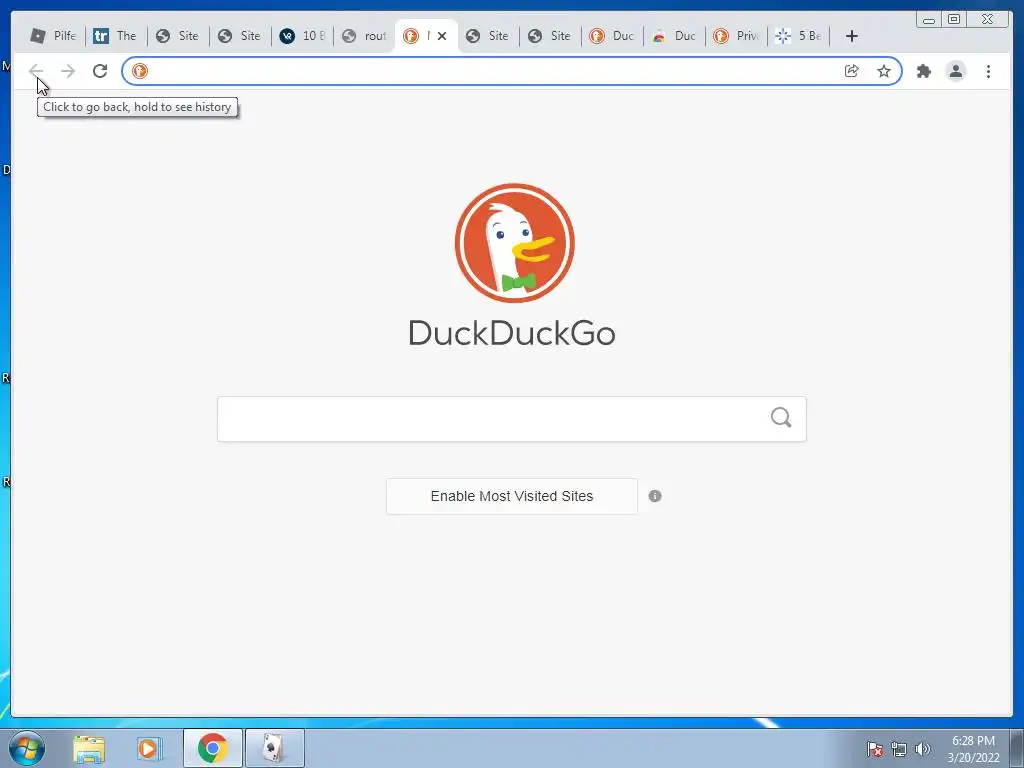Open a new tab with plus button
The width and height of the screenshot is (1024, 768).
[852, 36]
